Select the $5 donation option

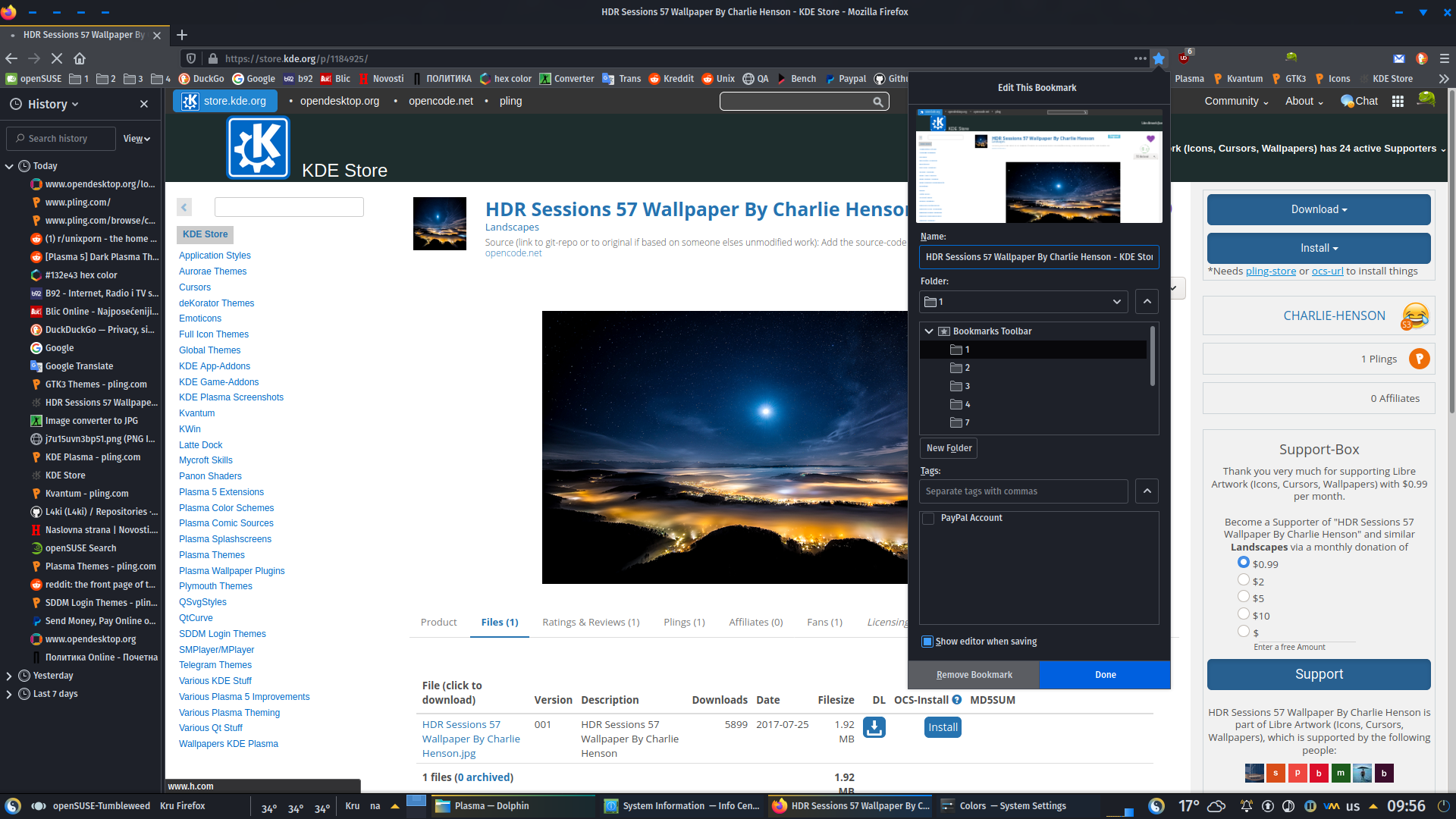[x=1244, y=597]
